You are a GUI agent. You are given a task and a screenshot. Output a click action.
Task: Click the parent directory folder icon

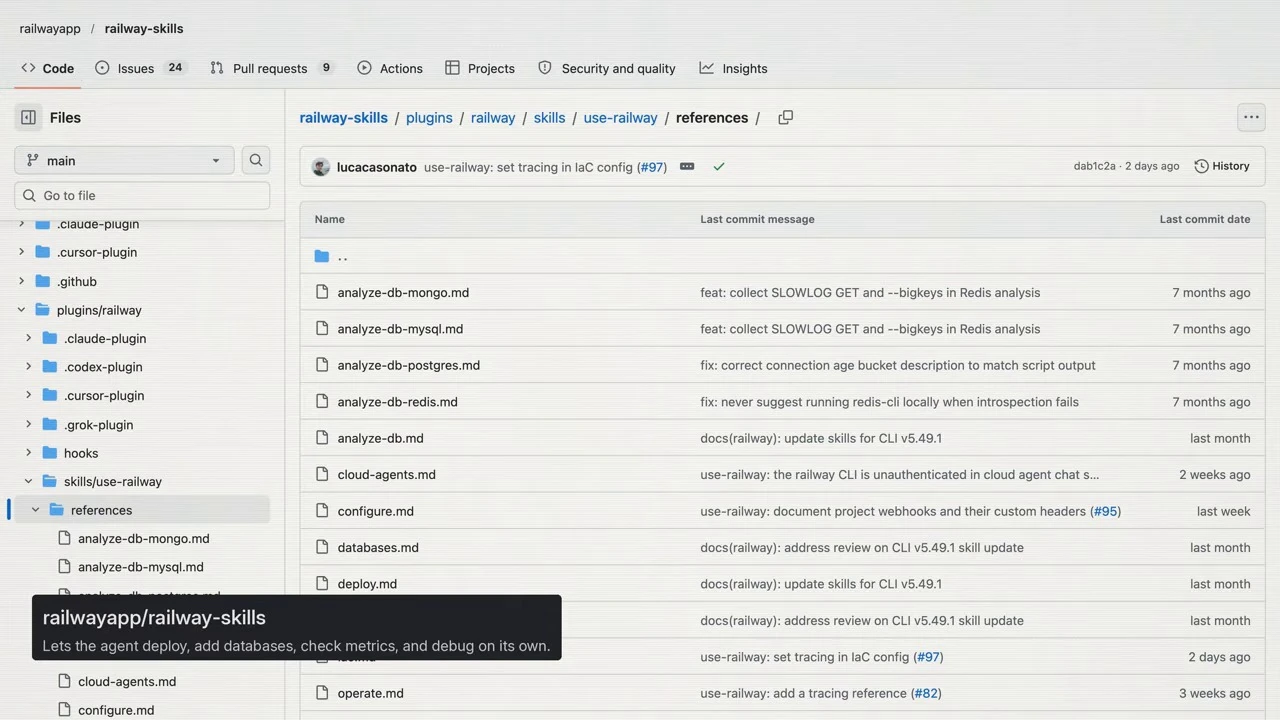pos(322,256)
